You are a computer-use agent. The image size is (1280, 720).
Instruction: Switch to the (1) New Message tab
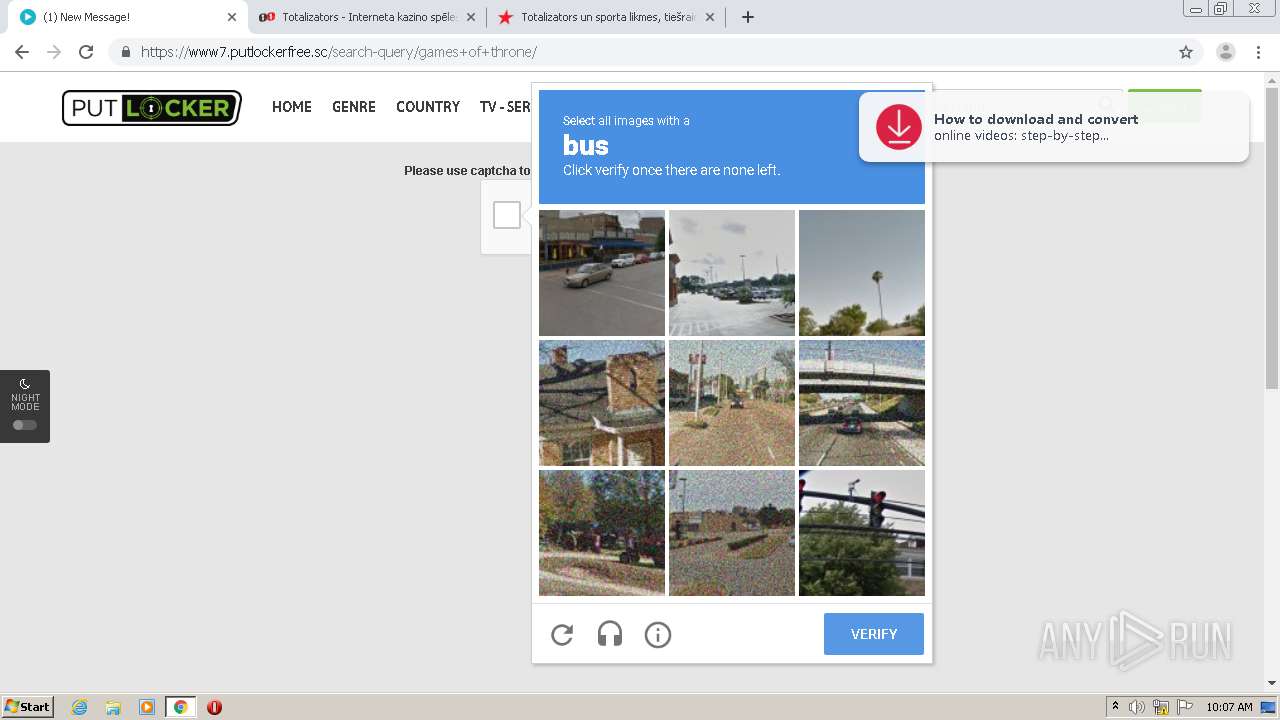126,17
